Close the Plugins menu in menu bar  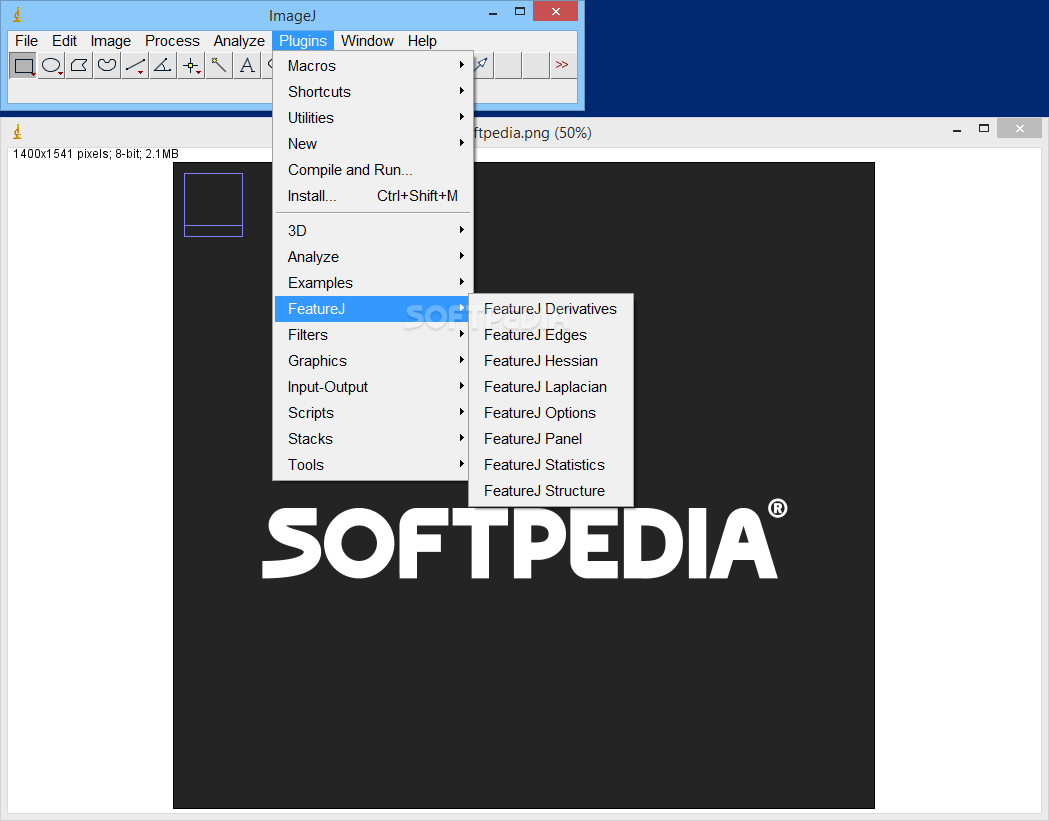click(302, 41)
